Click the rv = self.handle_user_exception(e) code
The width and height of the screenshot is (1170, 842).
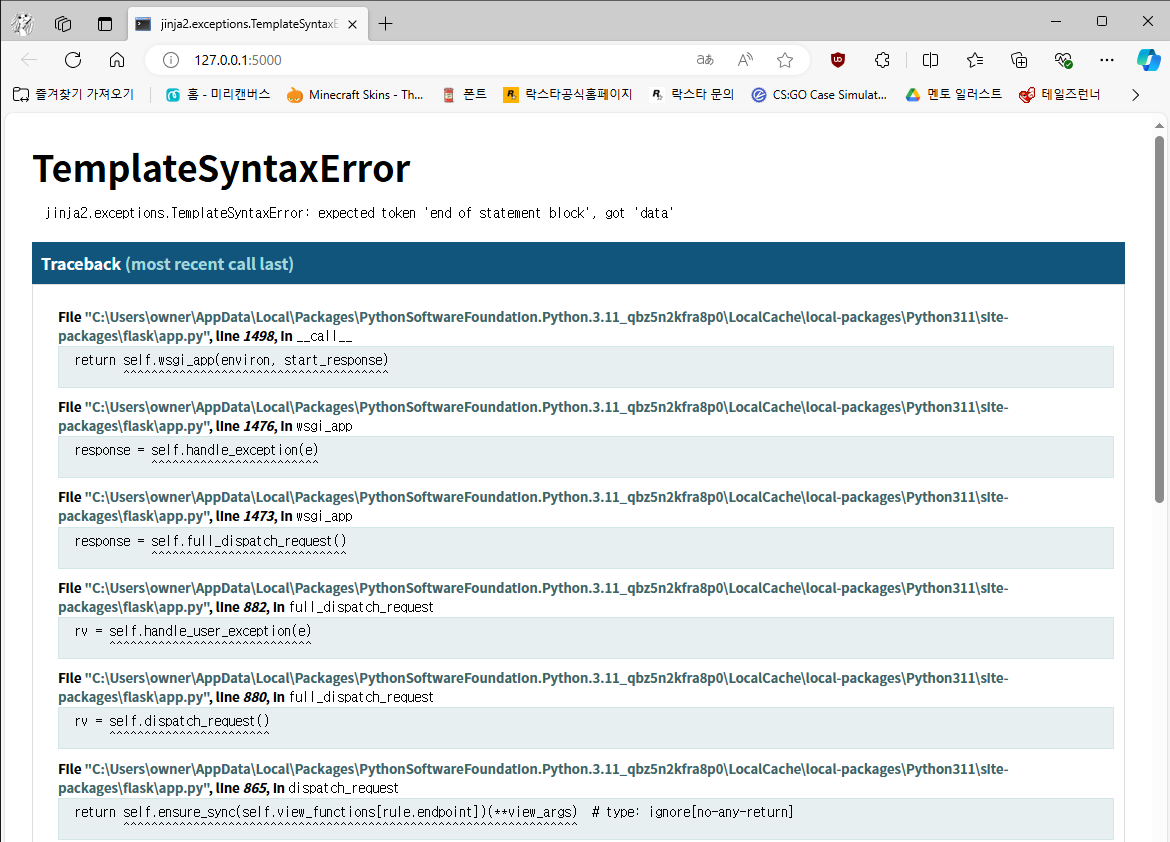[193, 631]
